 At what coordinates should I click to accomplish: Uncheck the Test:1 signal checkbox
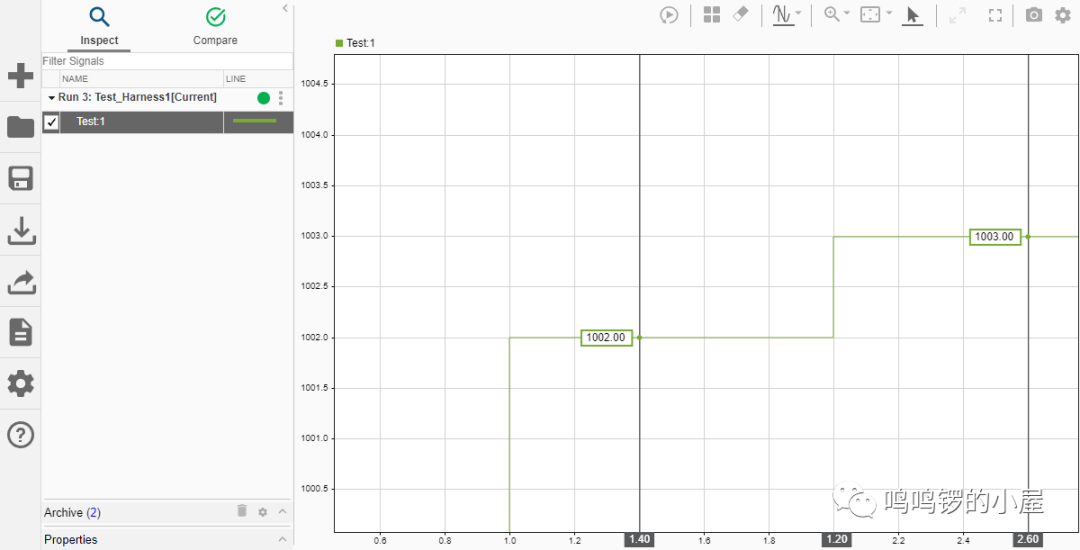[51, 123]
